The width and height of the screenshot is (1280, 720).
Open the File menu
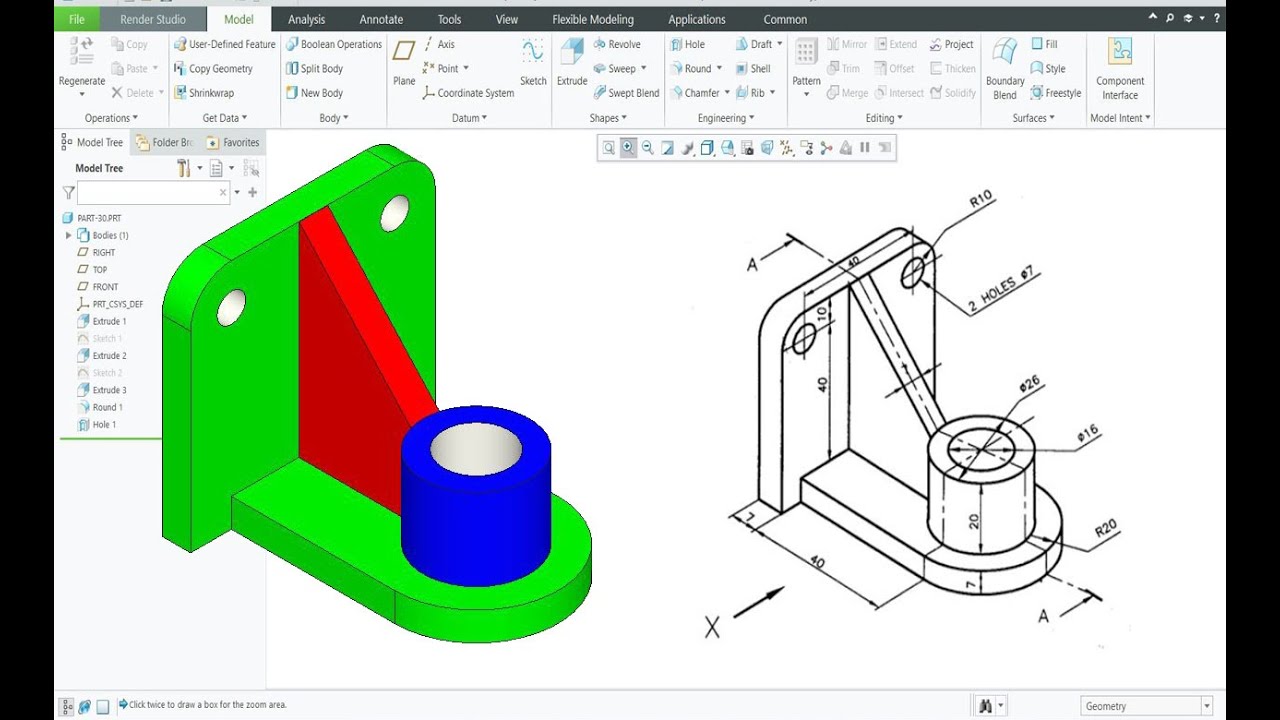[x=77, y=19]
